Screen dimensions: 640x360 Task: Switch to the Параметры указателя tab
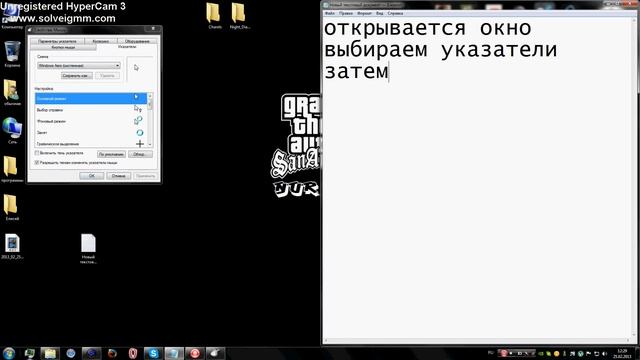click(x=57, y=41)
